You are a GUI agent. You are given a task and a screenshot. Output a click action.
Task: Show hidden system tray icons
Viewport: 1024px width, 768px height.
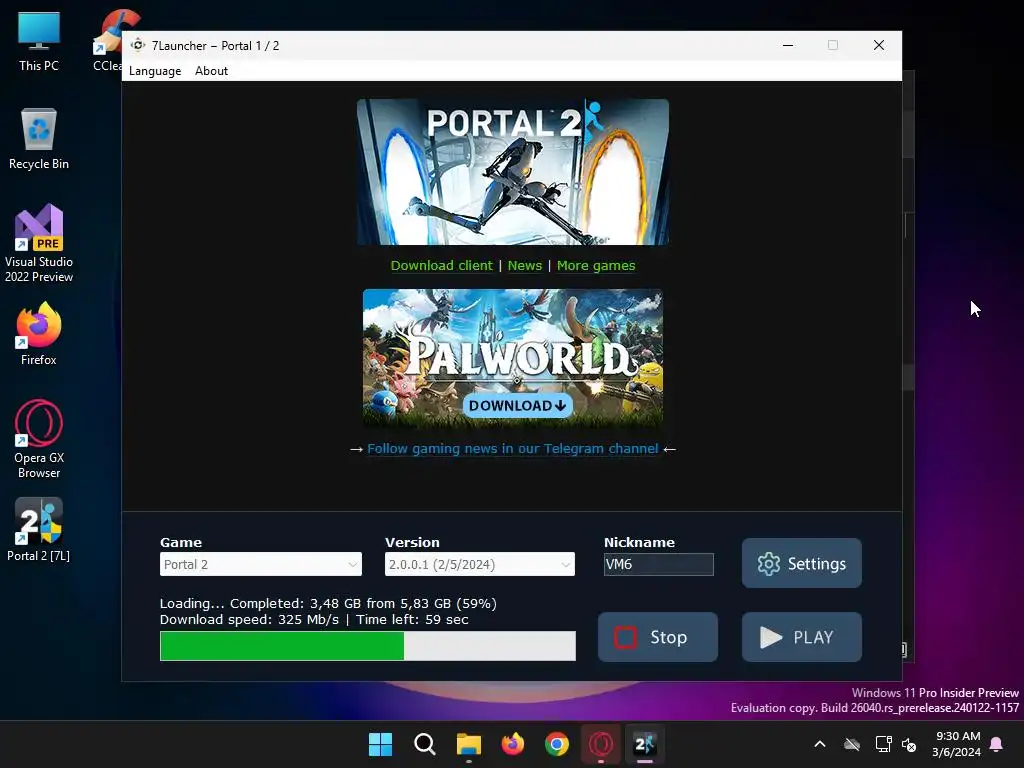pyautogui.click(x=820, y=744)
